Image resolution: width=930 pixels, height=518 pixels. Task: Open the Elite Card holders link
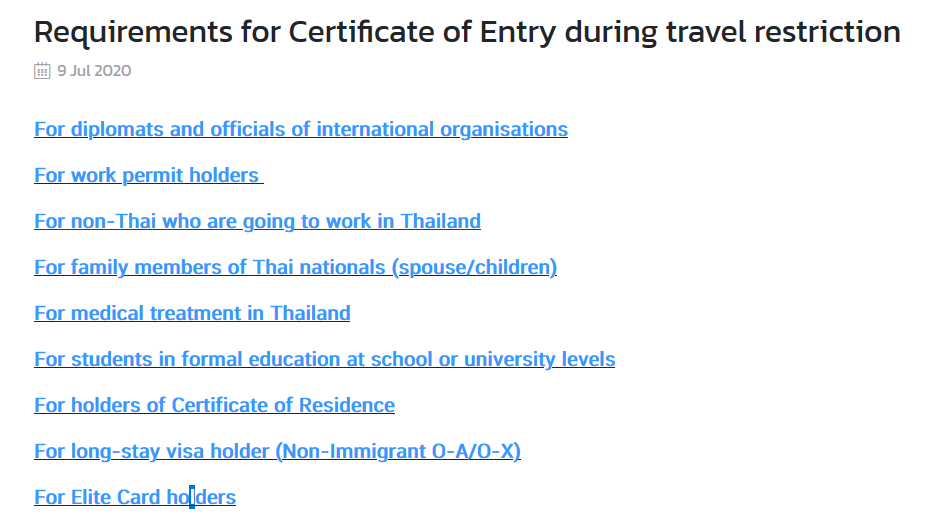point(135,497)
